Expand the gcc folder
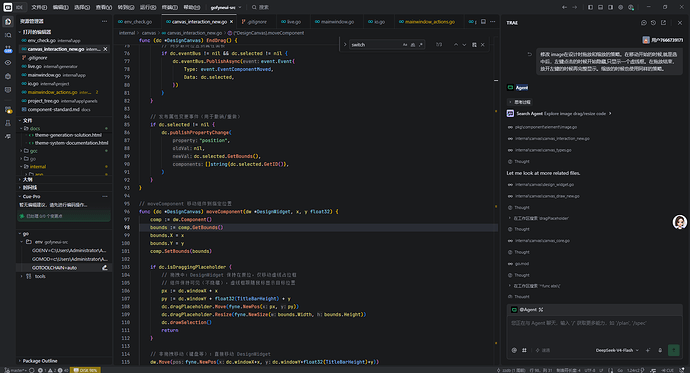 33,151
